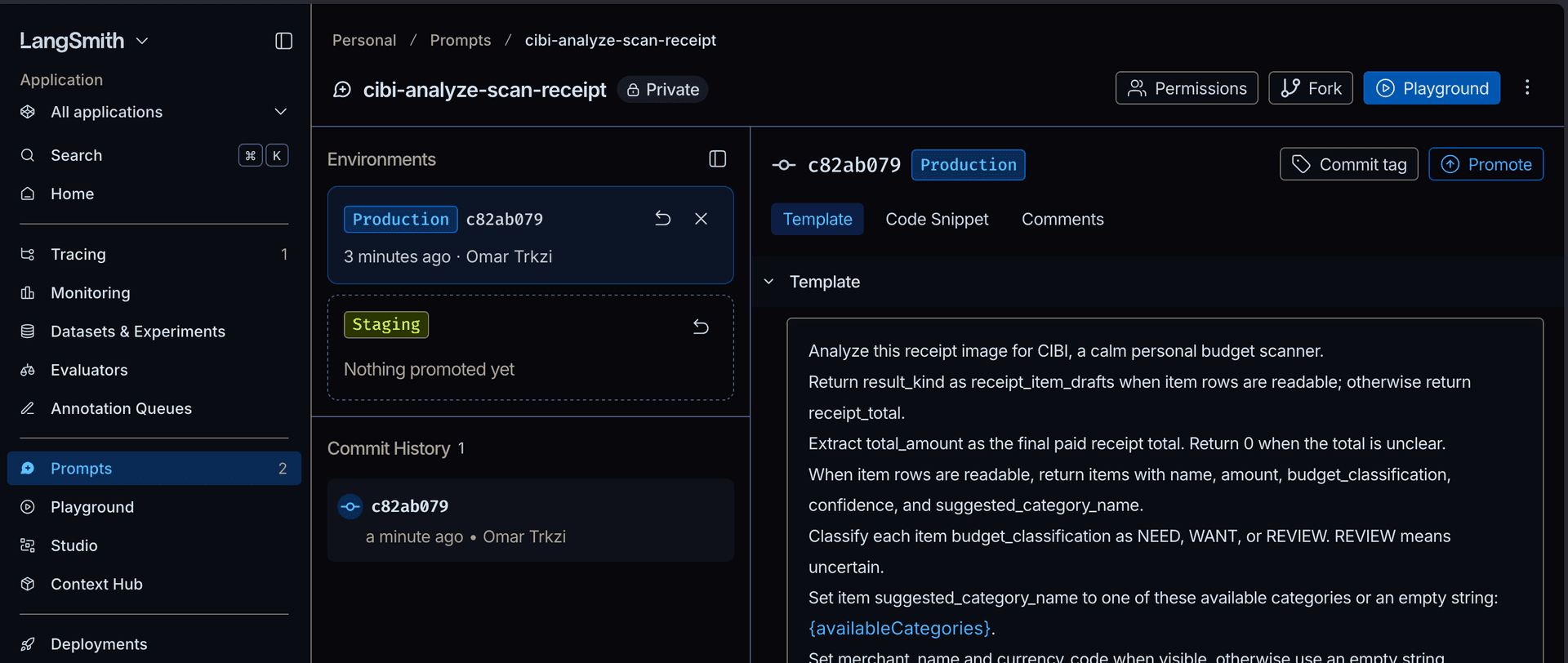Click the All applications layers icon
The width and height of the screenshot is (1568, 663).
pos(28,112)
